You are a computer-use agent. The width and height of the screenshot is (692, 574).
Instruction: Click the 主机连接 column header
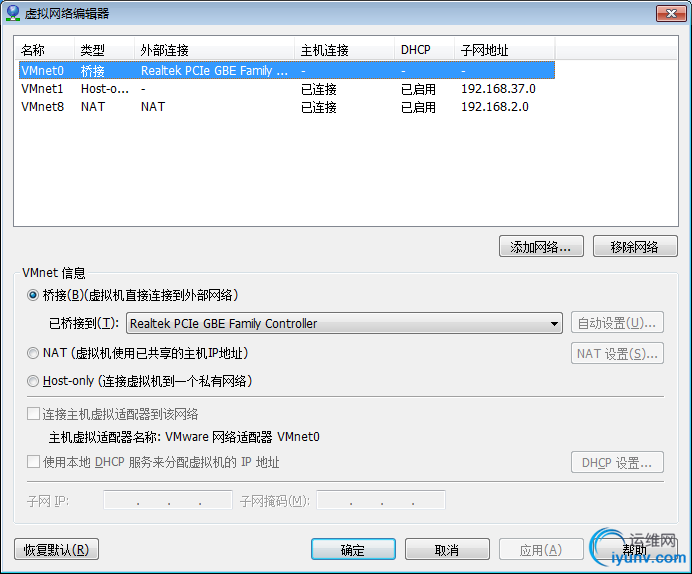pos(345,49)
